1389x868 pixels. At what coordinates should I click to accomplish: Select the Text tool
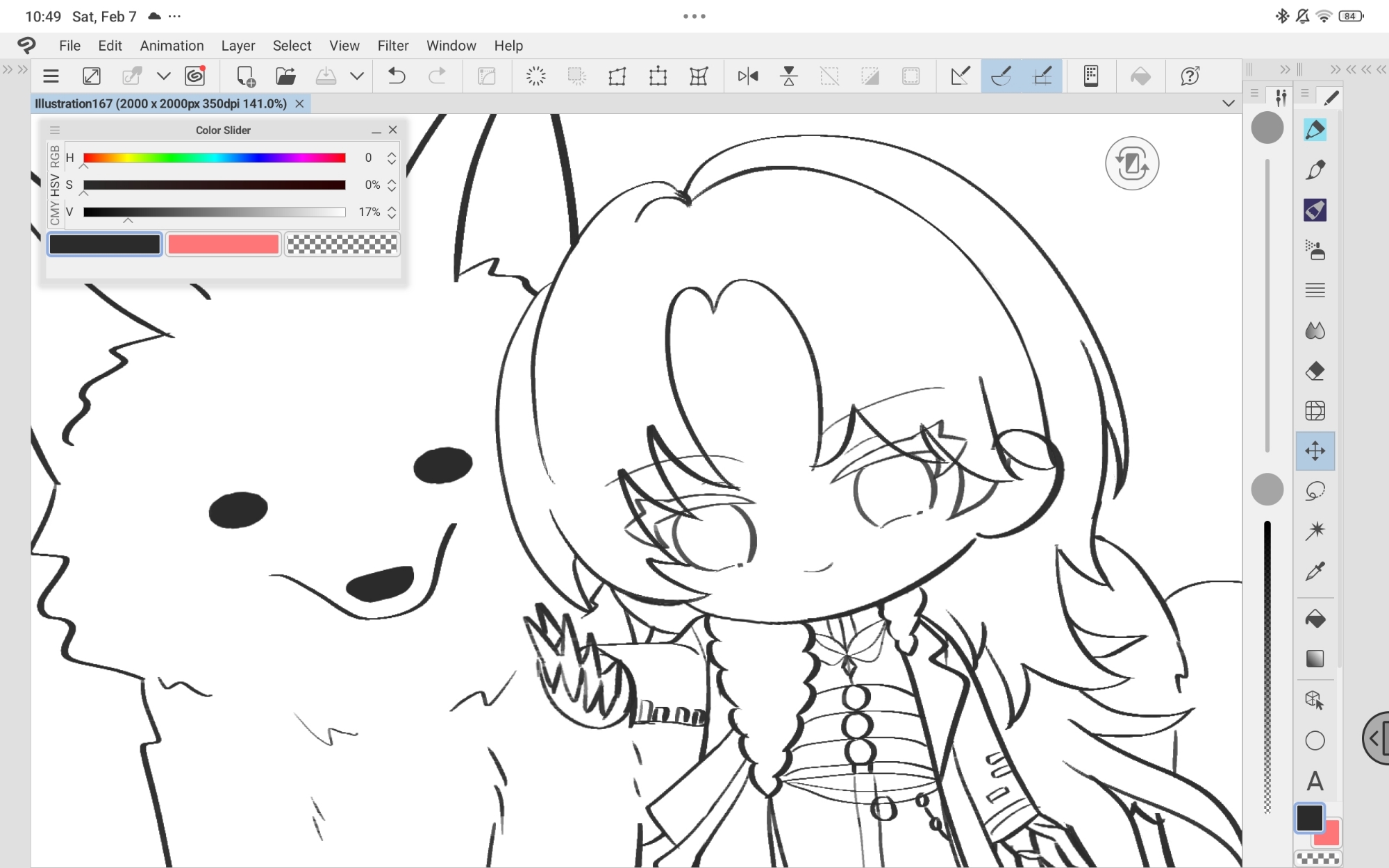click(x=1315, y=781)
